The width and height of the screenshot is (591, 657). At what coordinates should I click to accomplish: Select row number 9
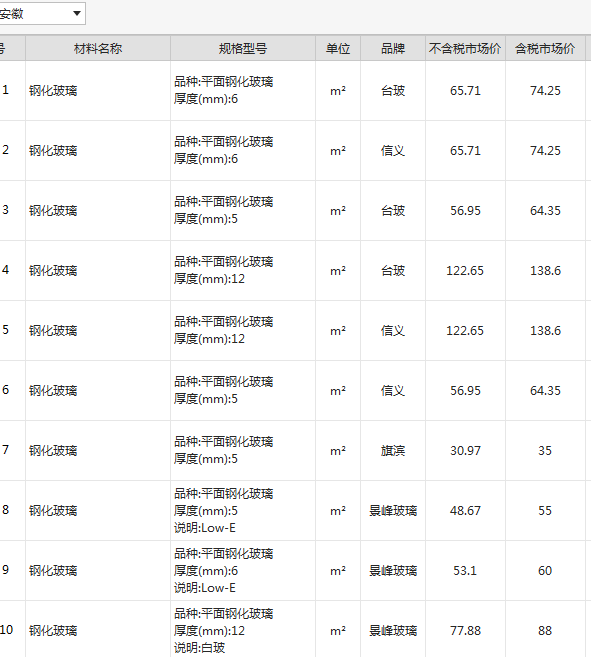coord(5,569)
